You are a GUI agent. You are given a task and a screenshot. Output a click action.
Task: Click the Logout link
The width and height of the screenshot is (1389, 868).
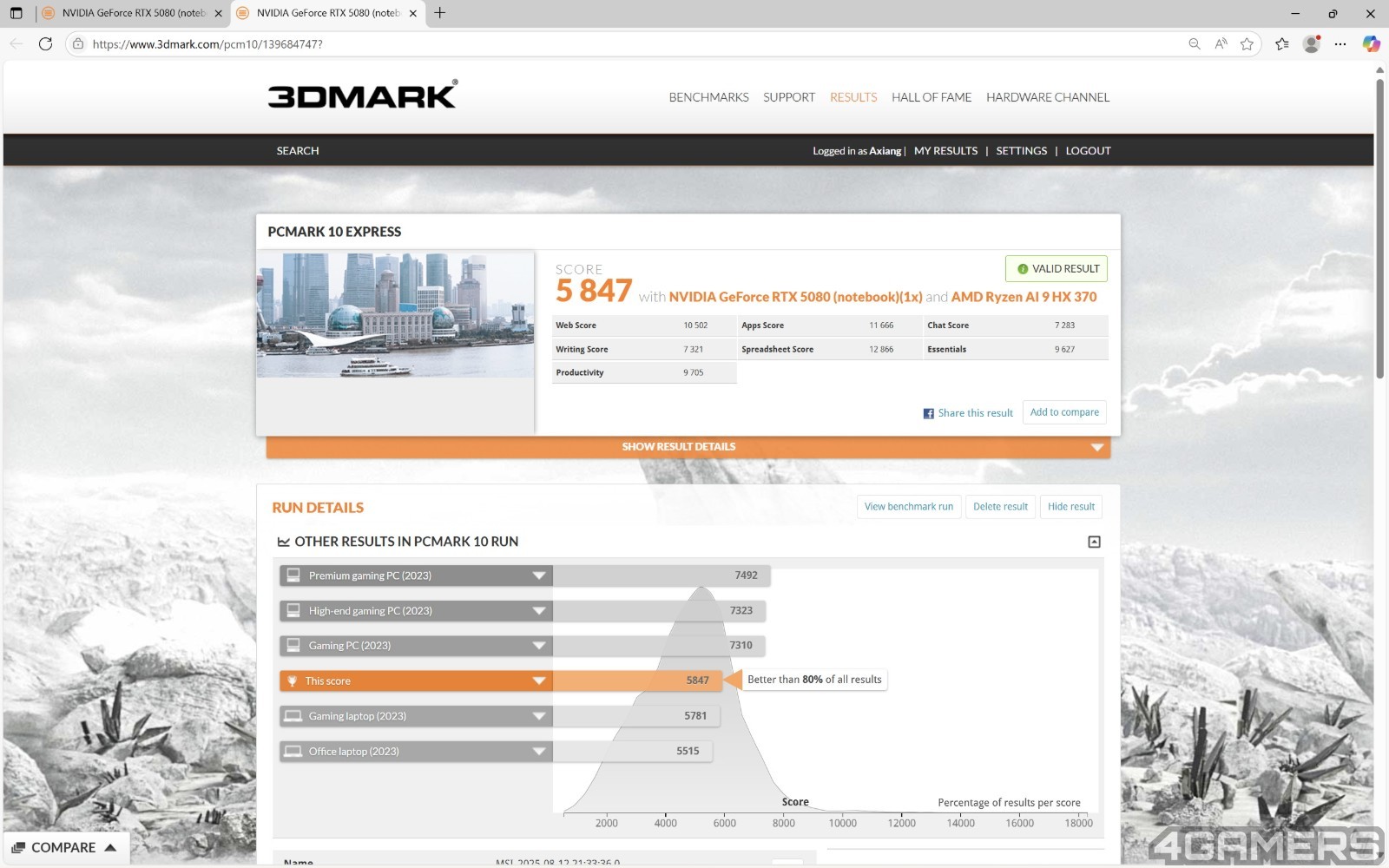[1088, 151]
